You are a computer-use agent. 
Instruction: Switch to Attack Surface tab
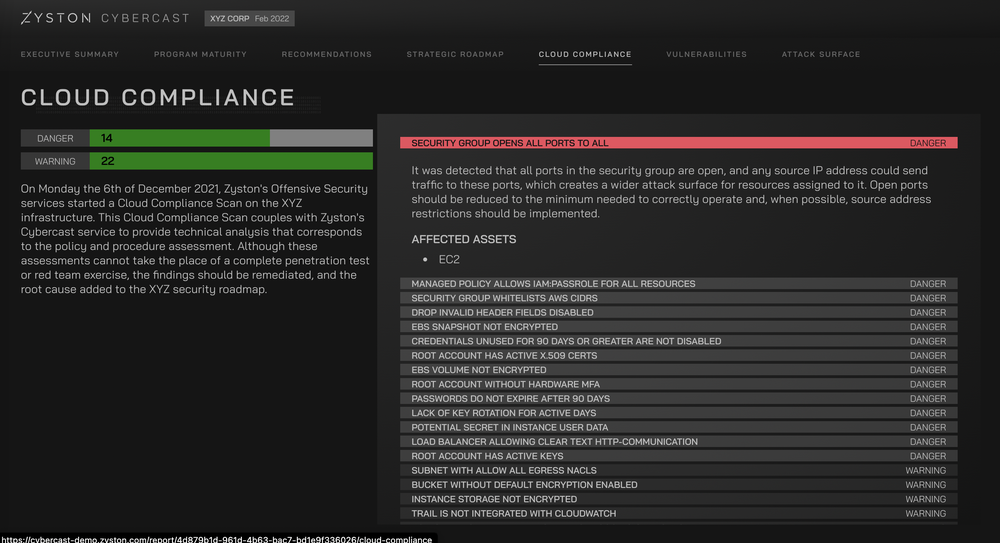coord(821,54)
